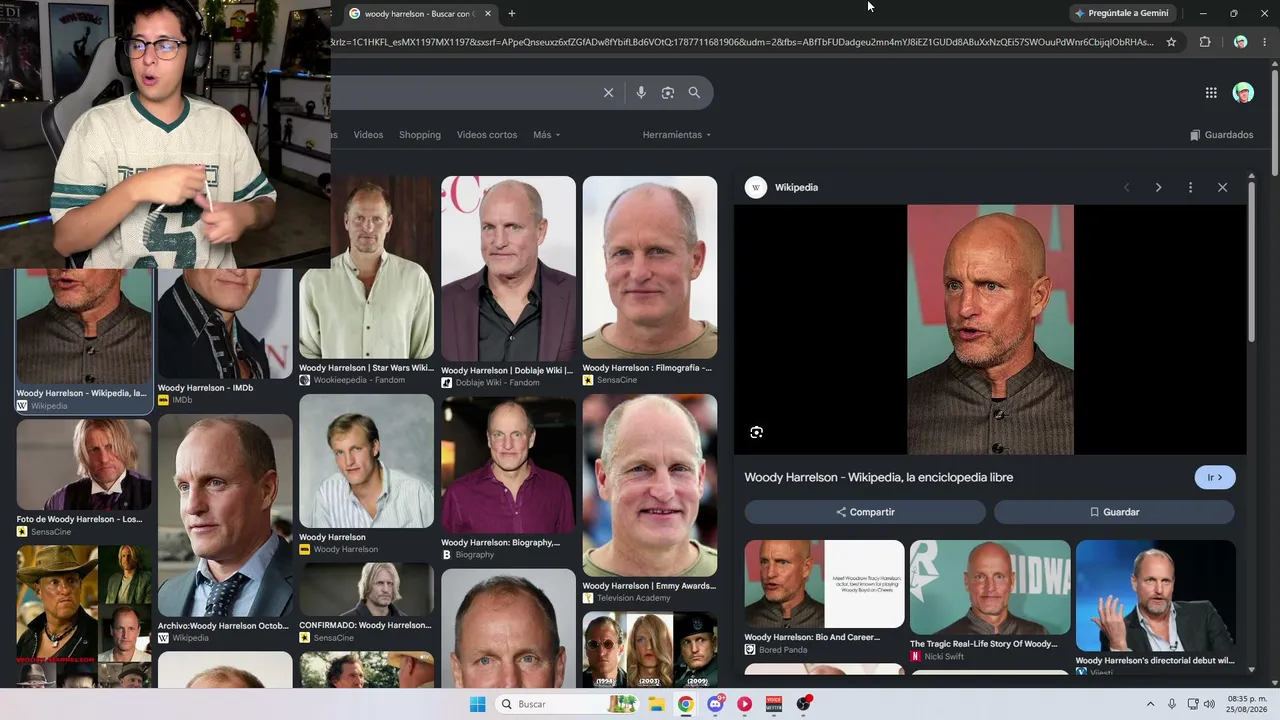Image resolution: width=1280 pixels, height=720 pixels.
Task: Show the next image in the preview panel
Action: (x=1158, y=188)
